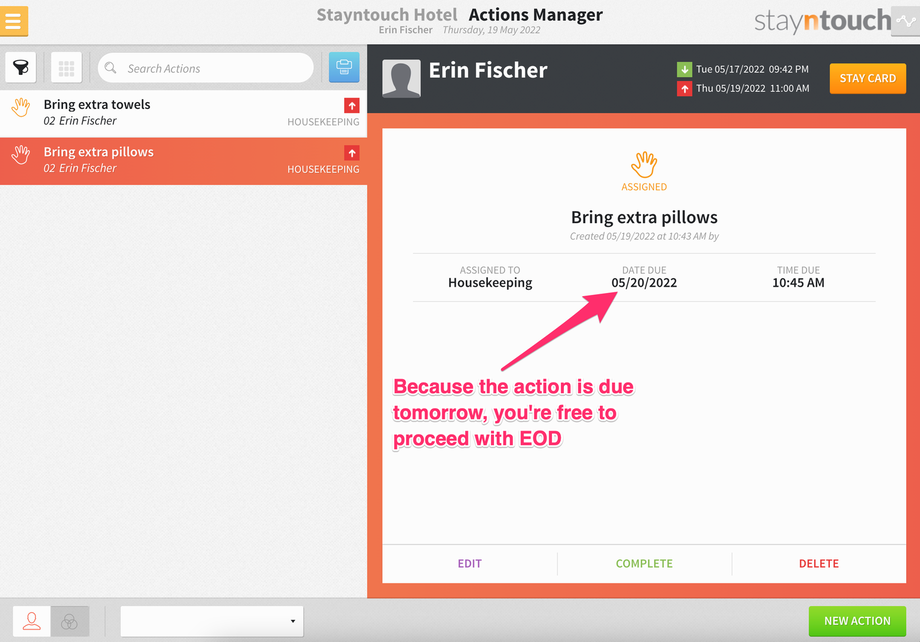Click Housekeeping label on towels row
The width and height of the screenshot is (920, 642).
(x=323, y=122)
